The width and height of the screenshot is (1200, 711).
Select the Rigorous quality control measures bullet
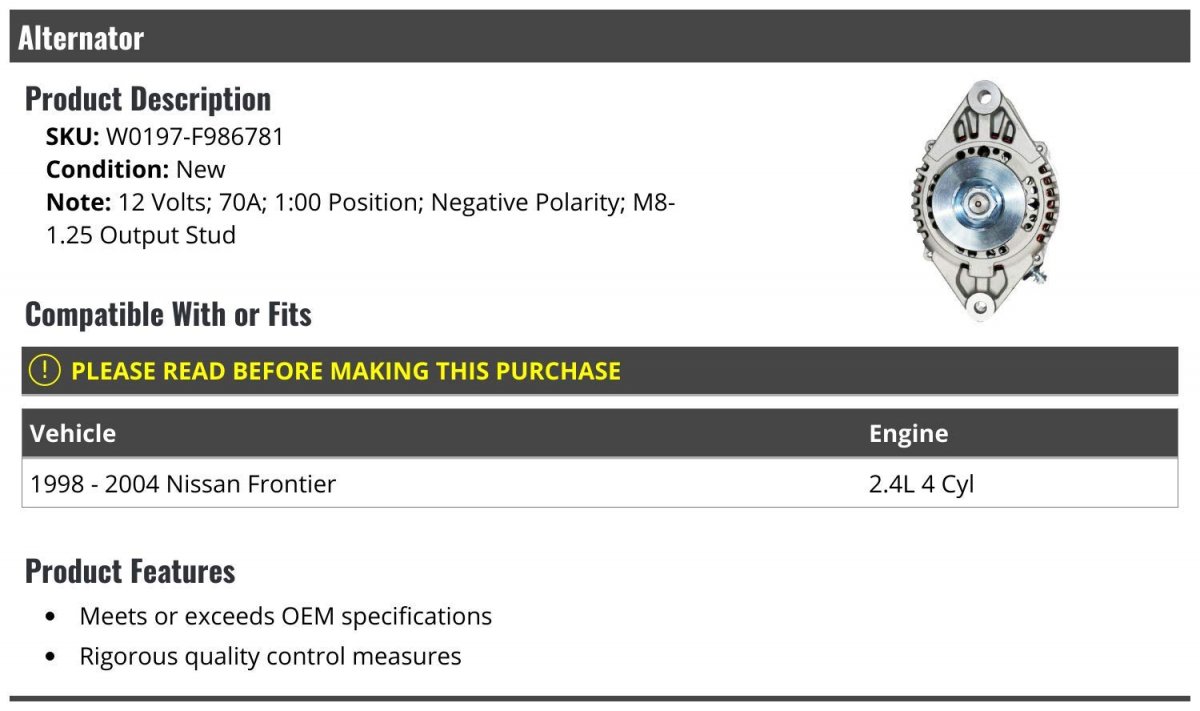270,657
